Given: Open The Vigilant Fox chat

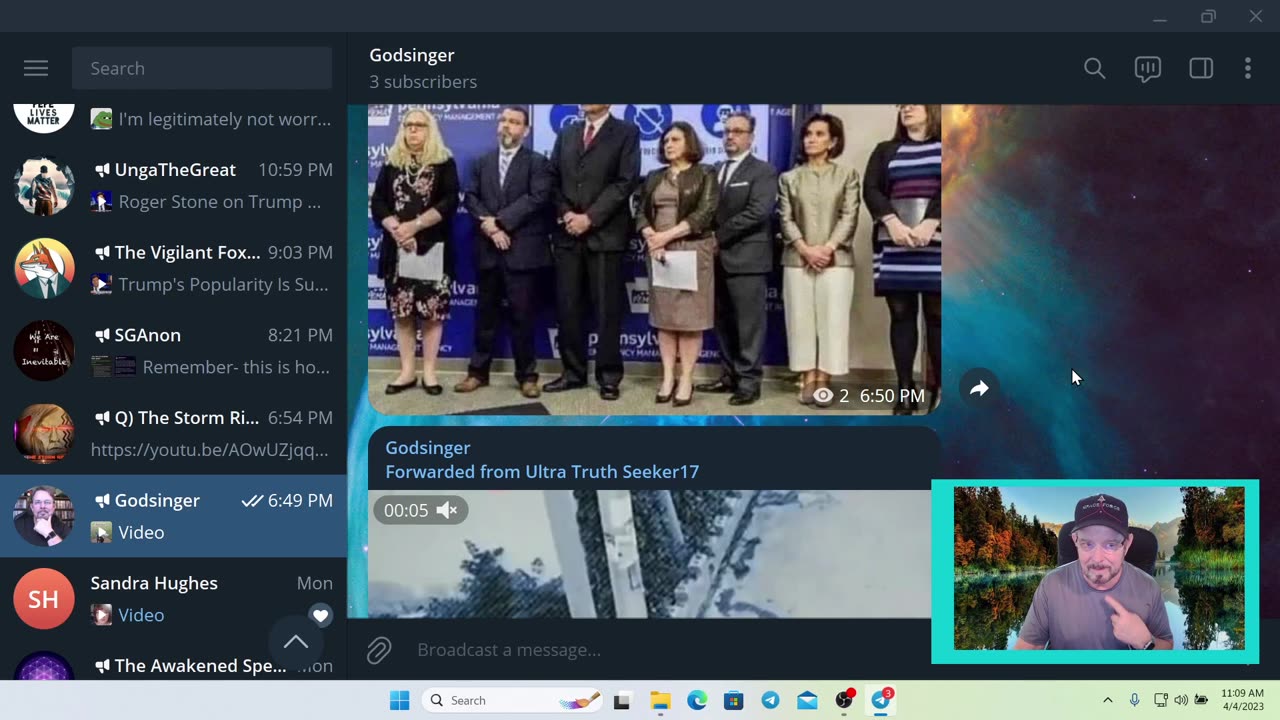Looking at the screenshot, I should [x=174, y=268].
